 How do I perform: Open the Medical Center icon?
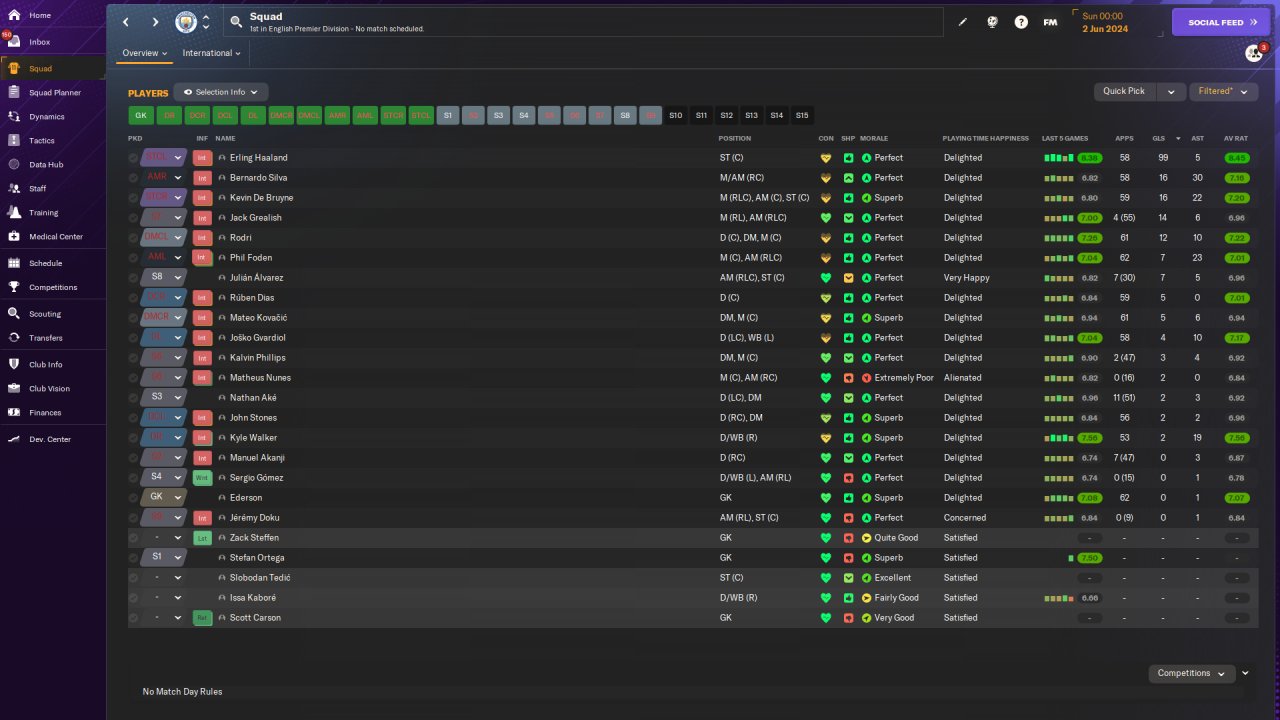click(x=14, y=236)
